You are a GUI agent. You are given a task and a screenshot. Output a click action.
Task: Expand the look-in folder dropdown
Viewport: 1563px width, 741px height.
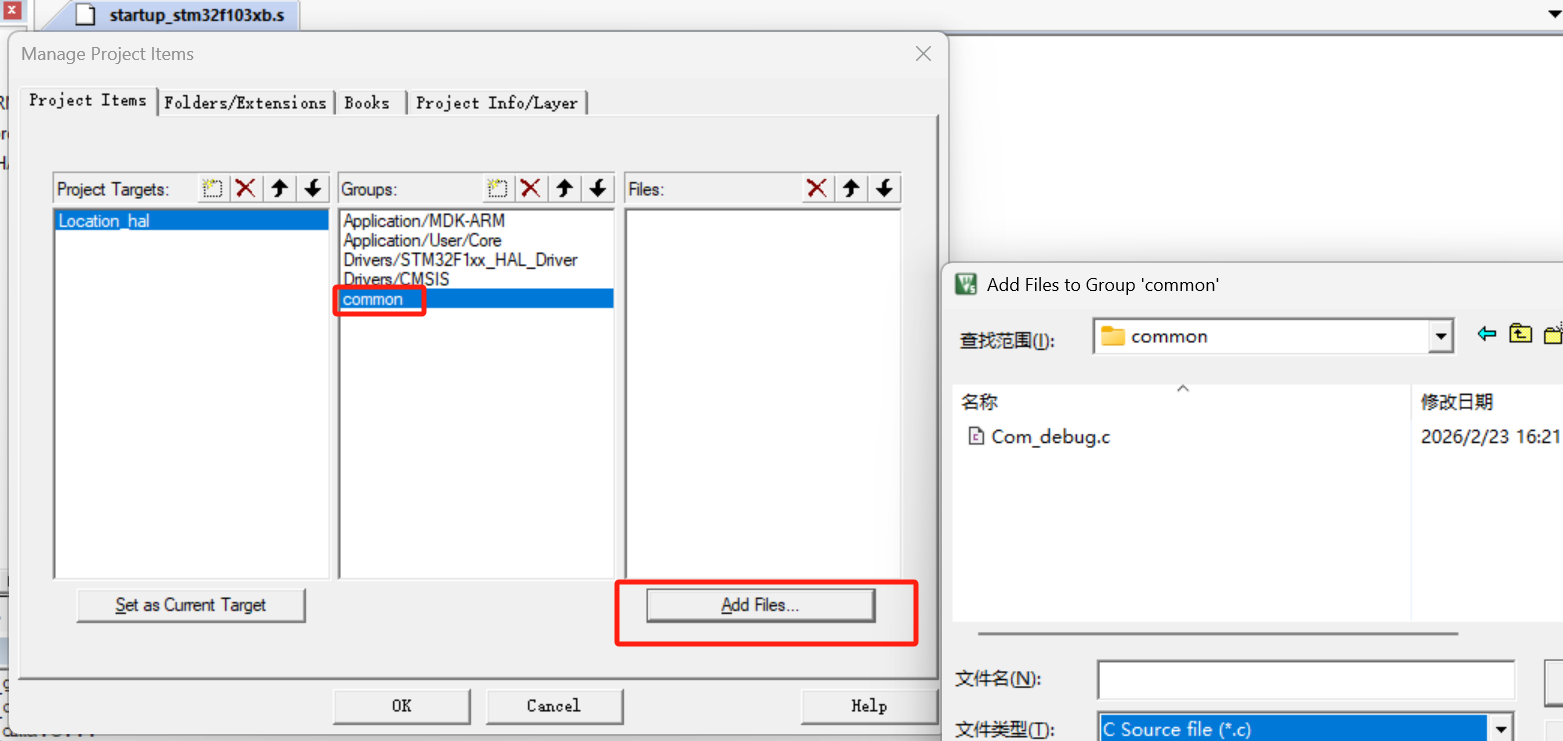(x=1441, y=337)
